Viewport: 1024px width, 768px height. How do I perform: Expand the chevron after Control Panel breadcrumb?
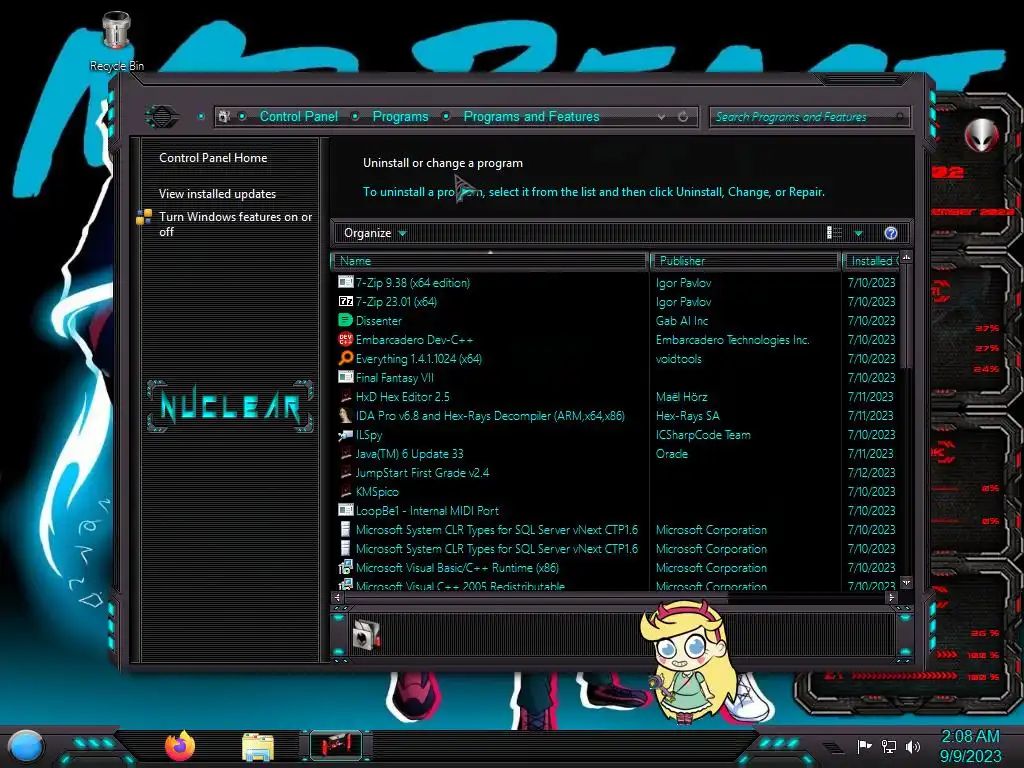[x=355, y=116]
